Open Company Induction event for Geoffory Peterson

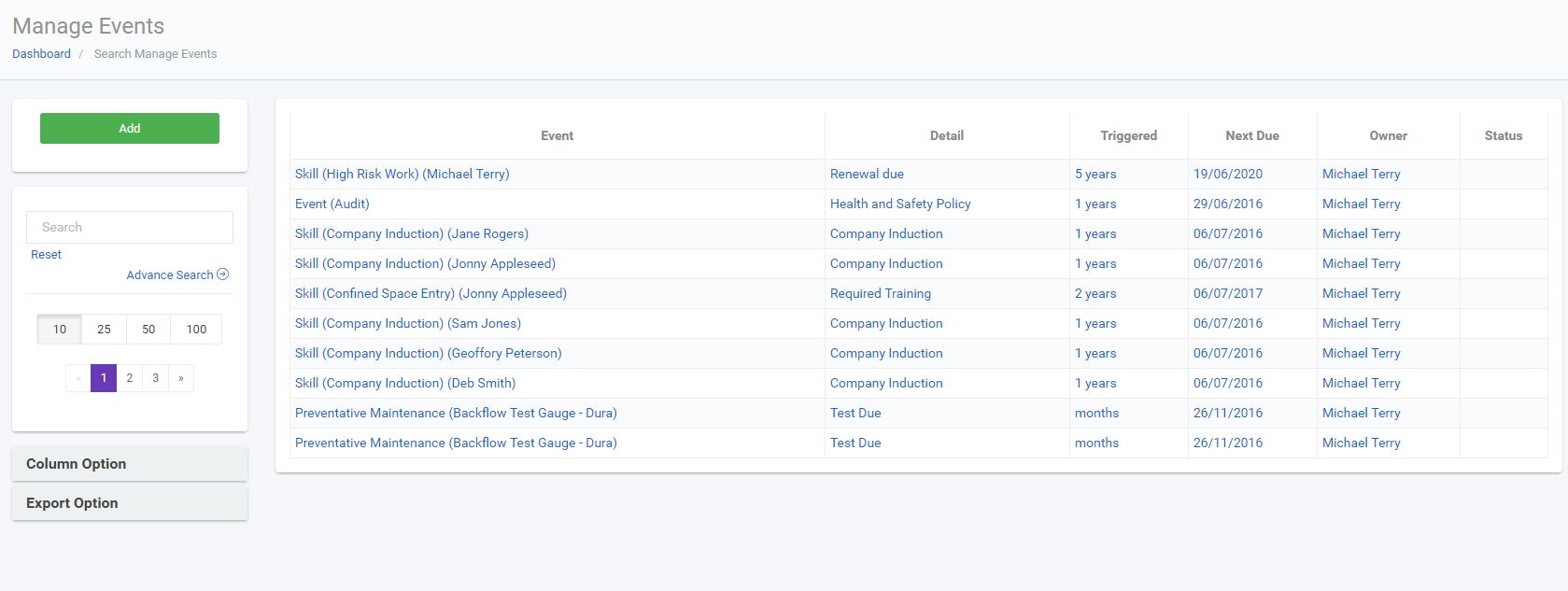429,353
